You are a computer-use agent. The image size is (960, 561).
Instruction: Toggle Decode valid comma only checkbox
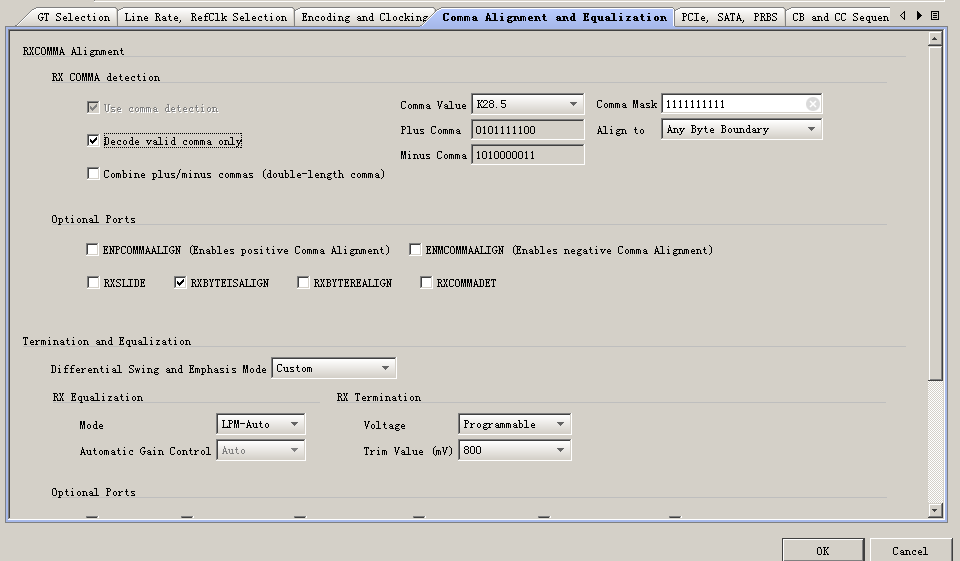(x=94, y=141)
